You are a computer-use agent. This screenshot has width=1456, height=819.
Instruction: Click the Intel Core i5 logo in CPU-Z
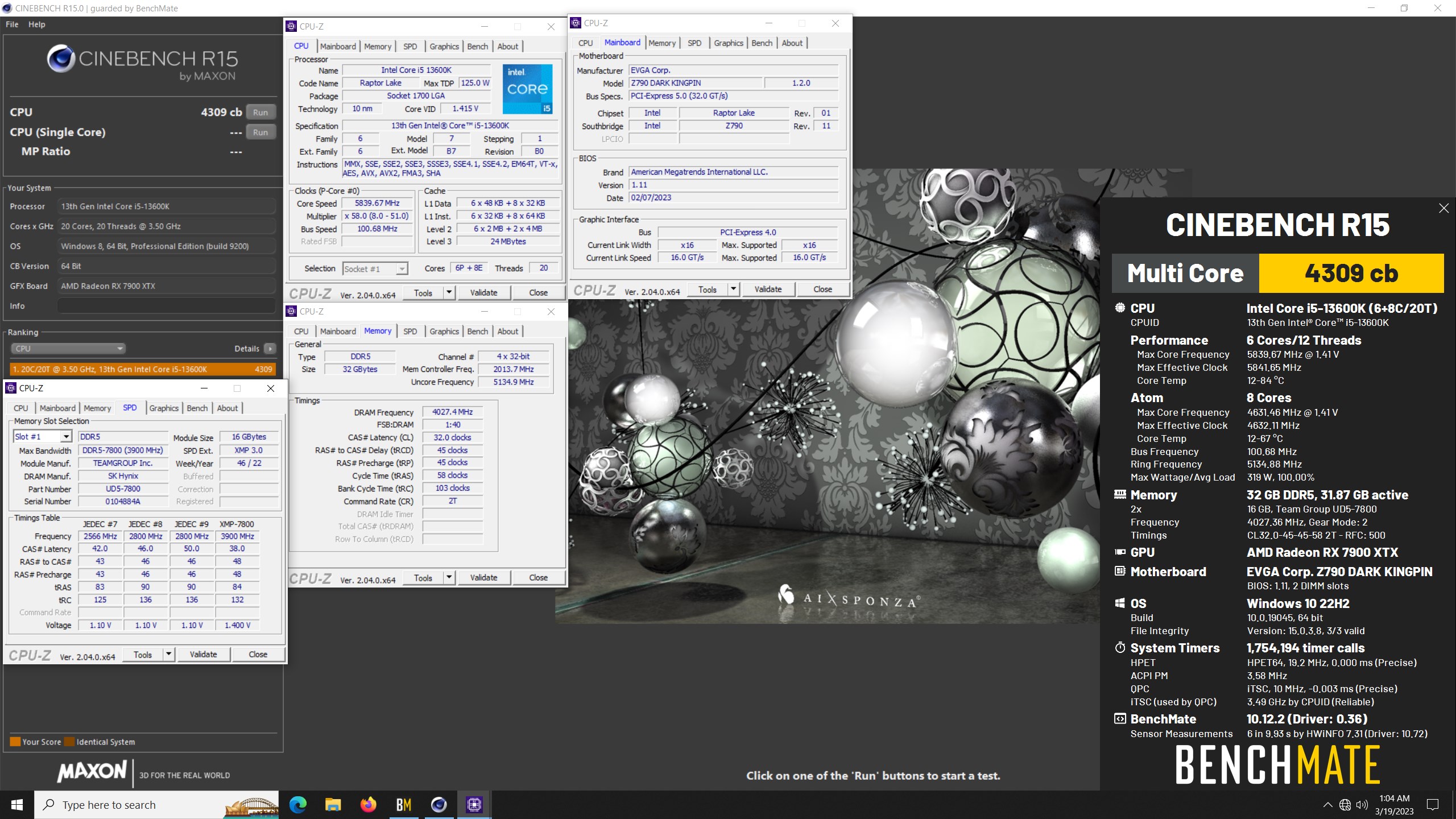tap(527, 89)
